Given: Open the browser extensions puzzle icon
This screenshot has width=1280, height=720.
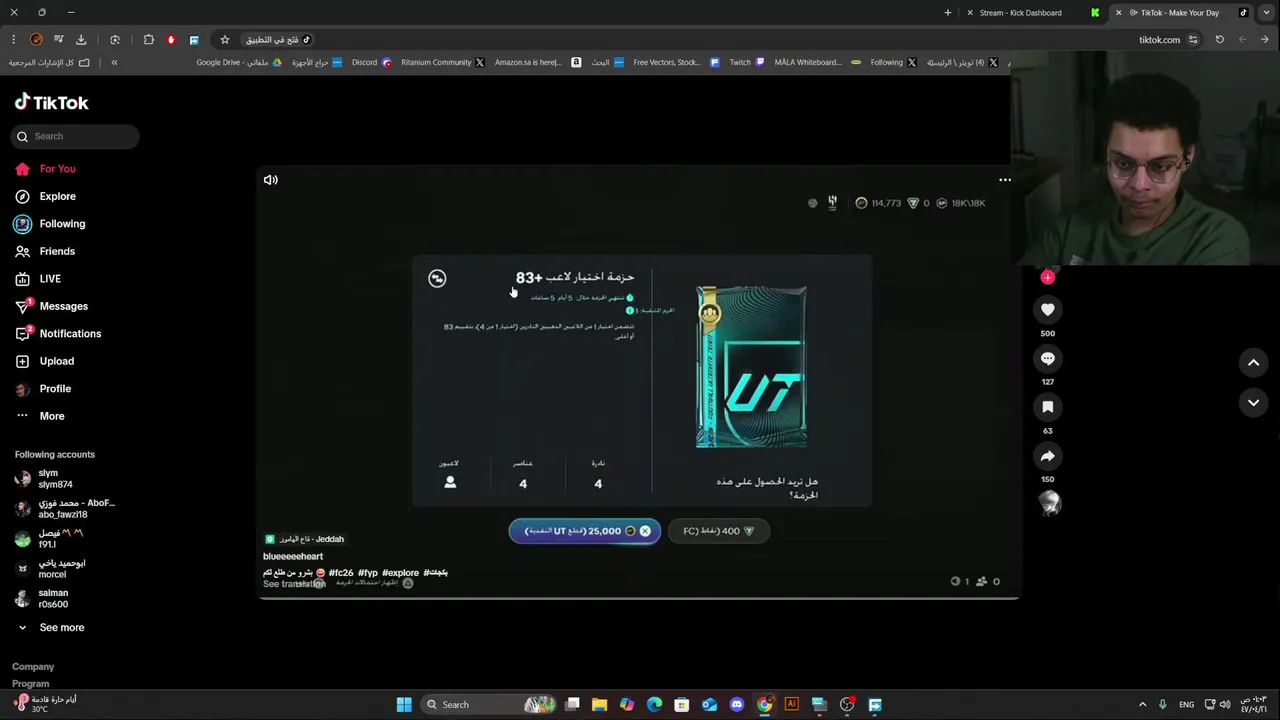Looking at the screenshot, I should (149, 40).
